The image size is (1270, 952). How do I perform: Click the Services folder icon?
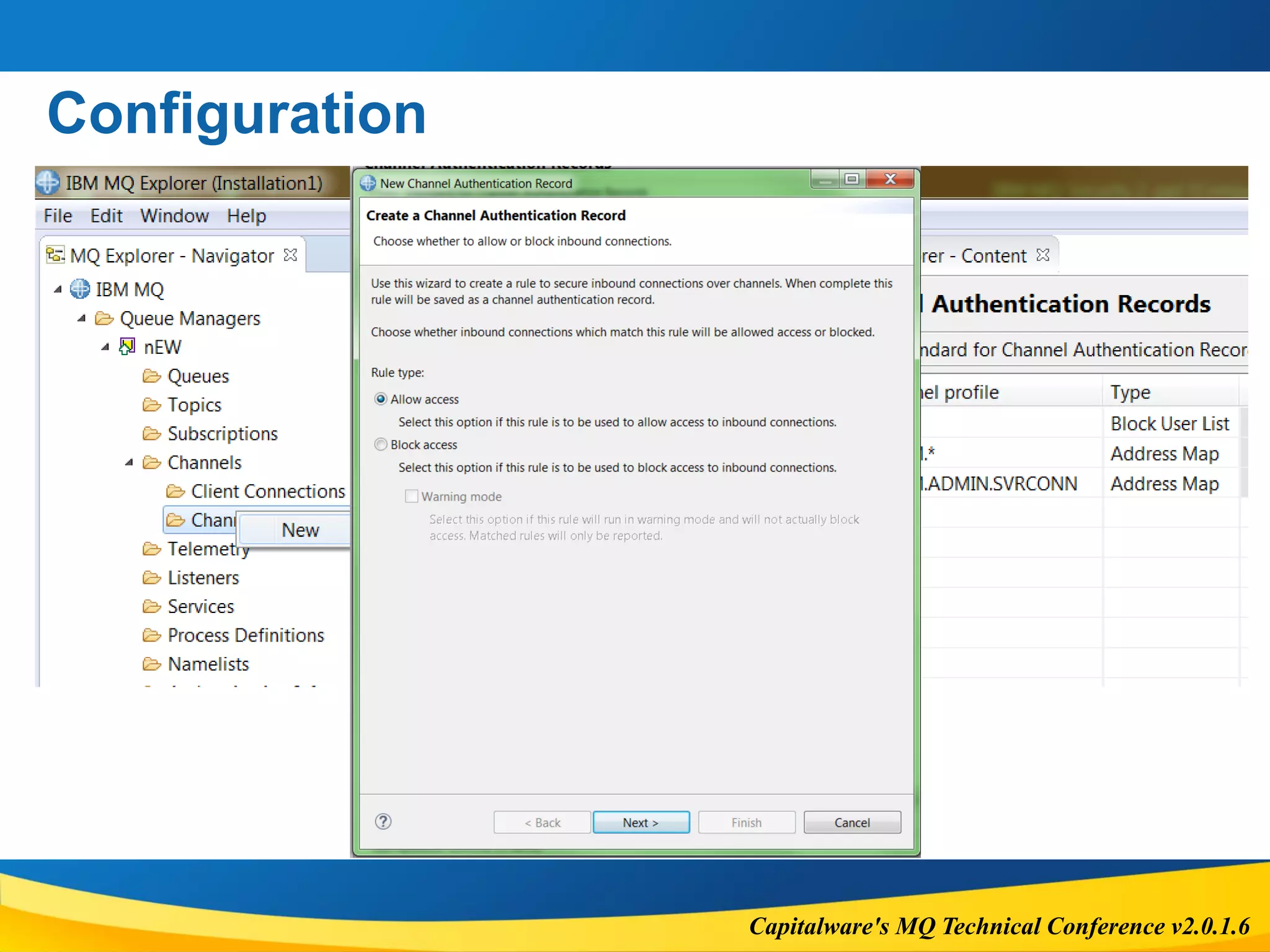152,606
